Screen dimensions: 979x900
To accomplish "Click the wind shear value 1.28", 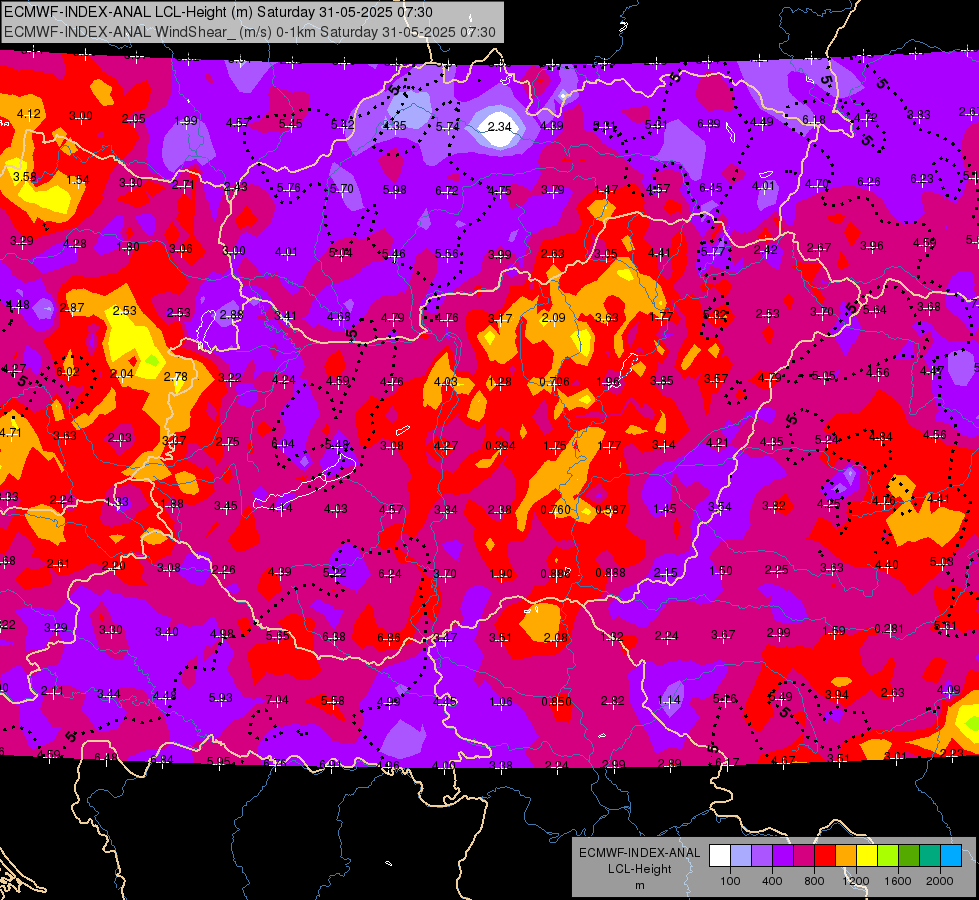I will (499, 382).
